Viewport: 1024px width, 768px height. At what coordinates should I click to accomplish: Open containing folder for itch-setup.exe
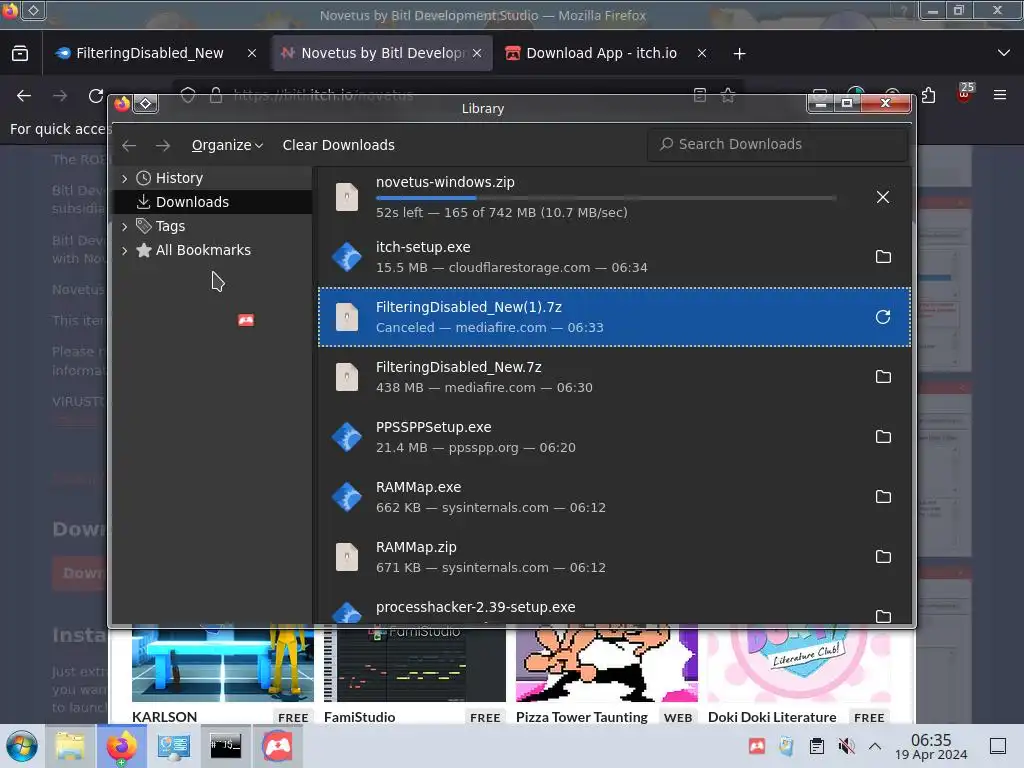(x=883, y=257)
